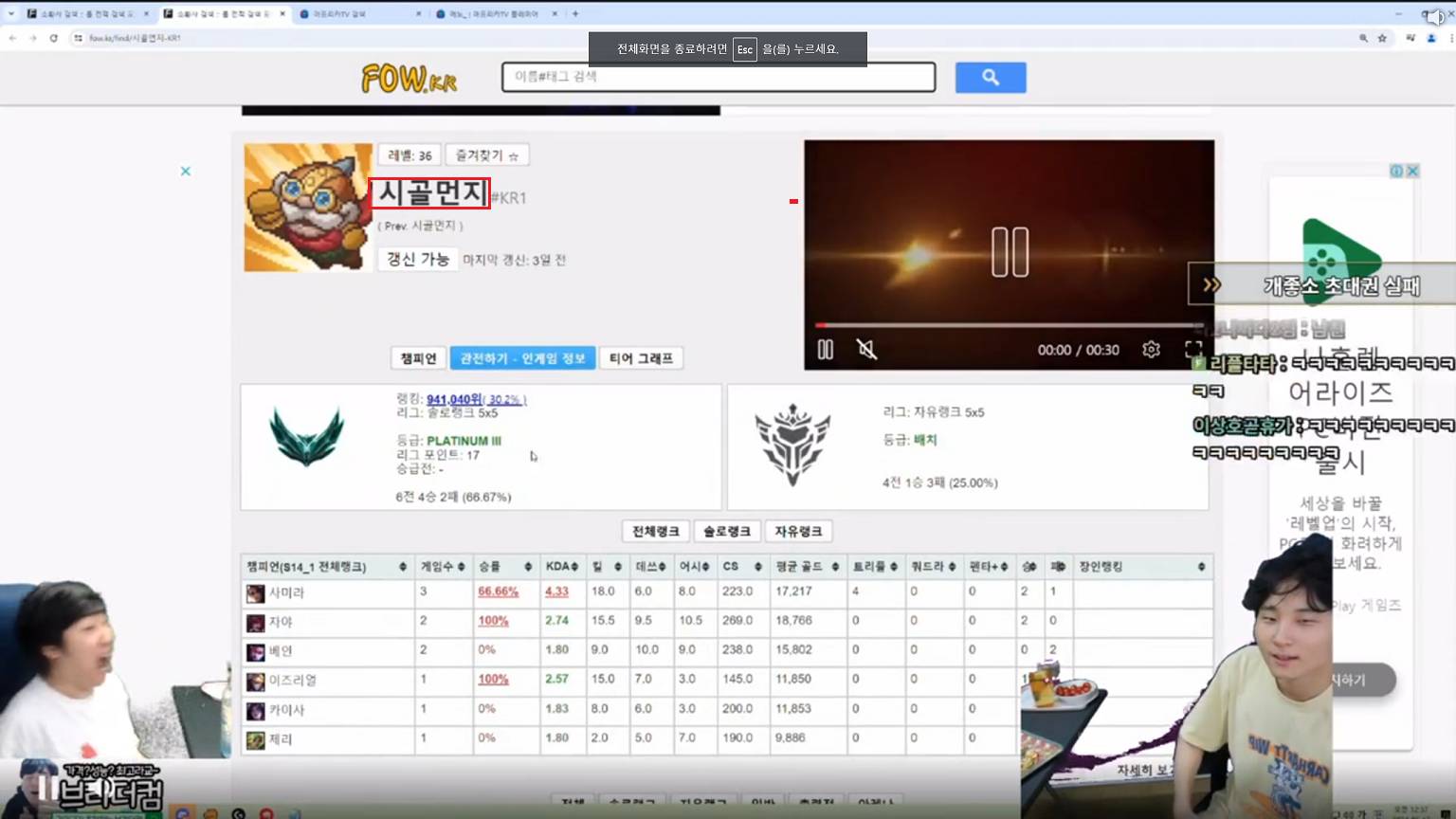Click browser back arrow
Image resolution: width=1456 pixels, height=819 pixels.
coord(12,38)
